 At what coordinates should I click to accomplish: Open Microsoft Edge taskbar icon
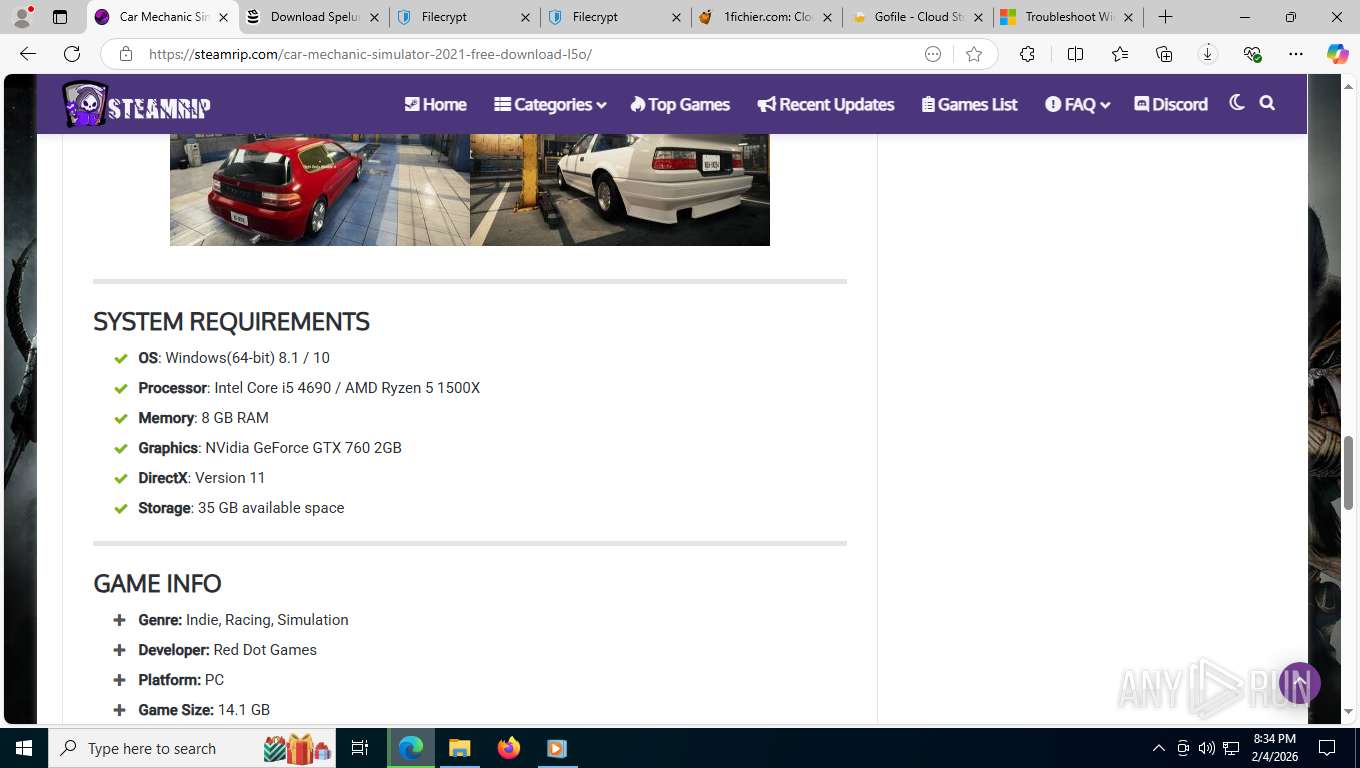pos(410,748)
